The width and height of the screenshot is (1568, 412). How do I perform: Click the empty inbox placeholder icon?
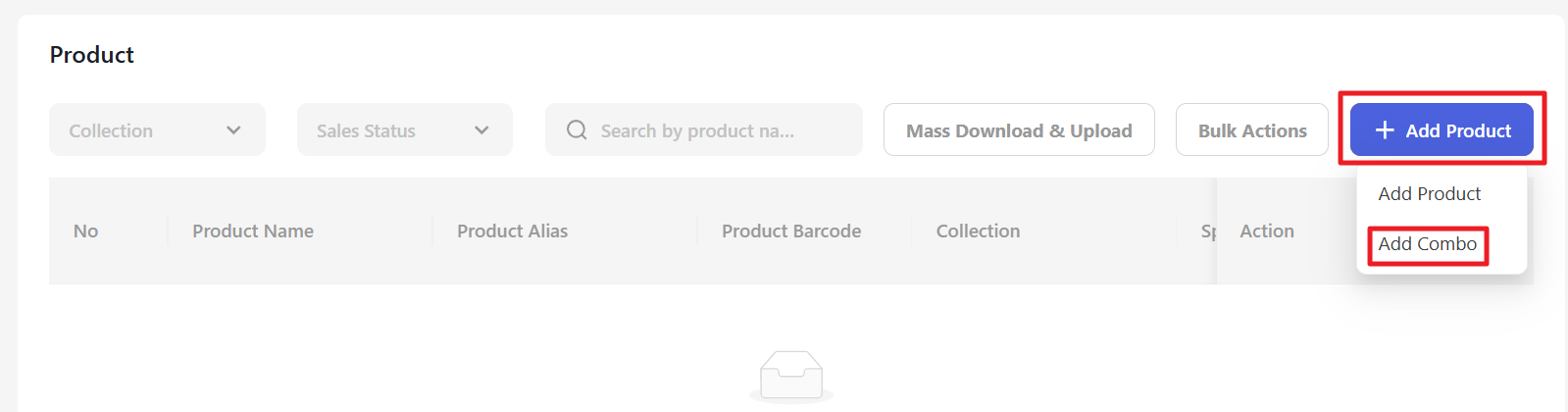point(791,376)
